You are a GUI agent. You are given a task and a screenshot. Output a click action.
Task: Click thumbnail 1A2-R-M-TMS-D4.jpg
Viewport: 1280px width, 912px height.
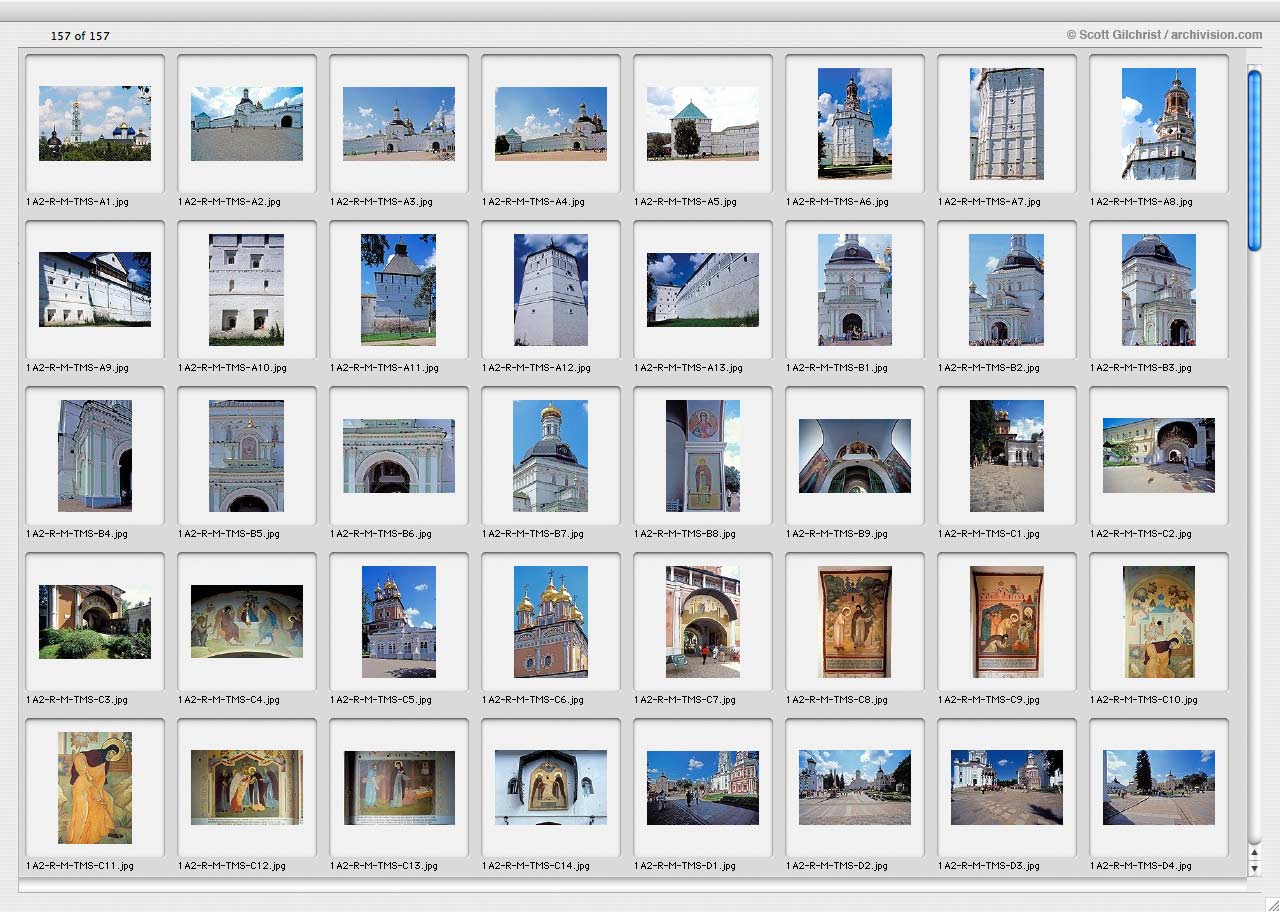pyautogui.click(x=1159, y=788)
